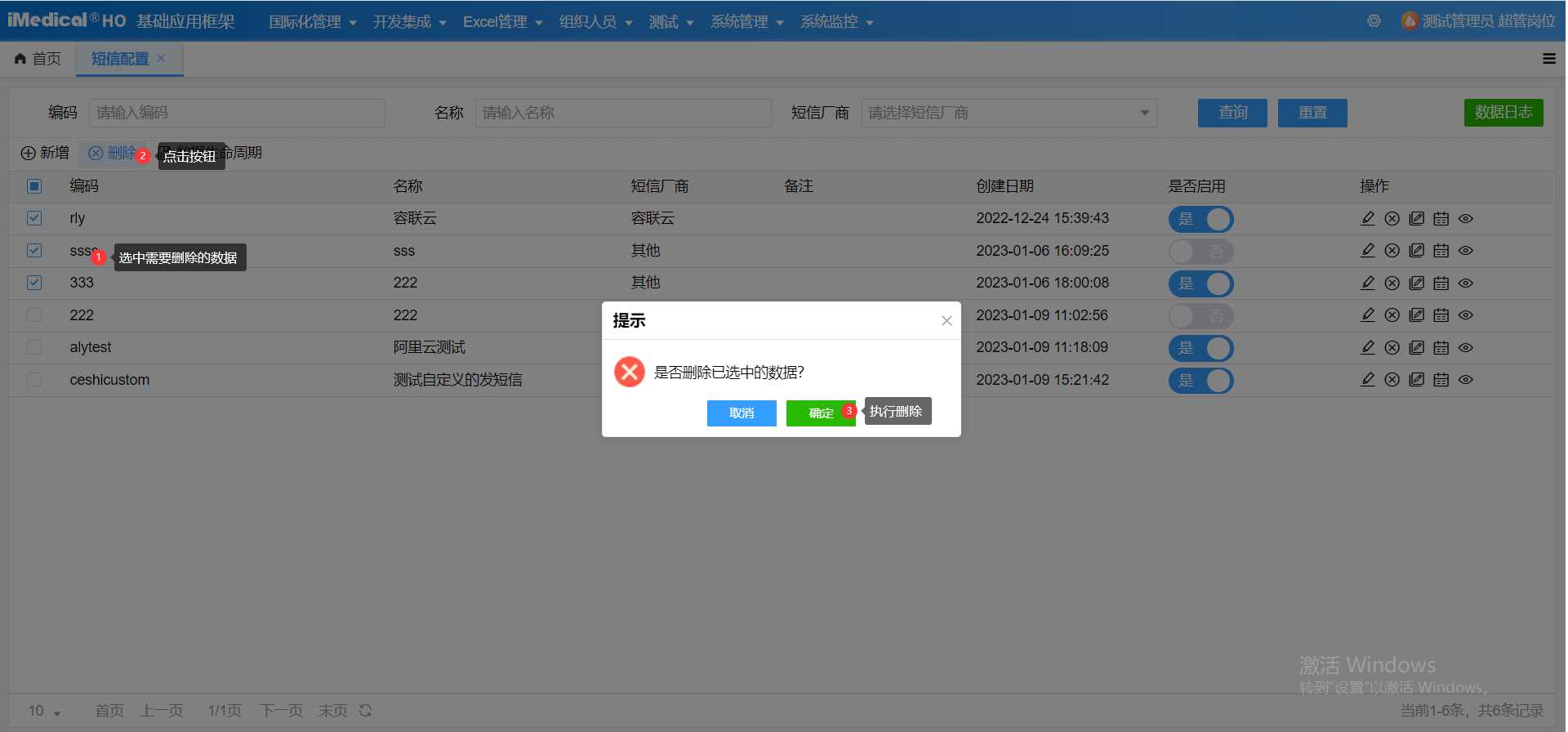Click the circled-X delete icon in the sss row
This screenshot has height=732, width=1568.
pos(1392,251)
